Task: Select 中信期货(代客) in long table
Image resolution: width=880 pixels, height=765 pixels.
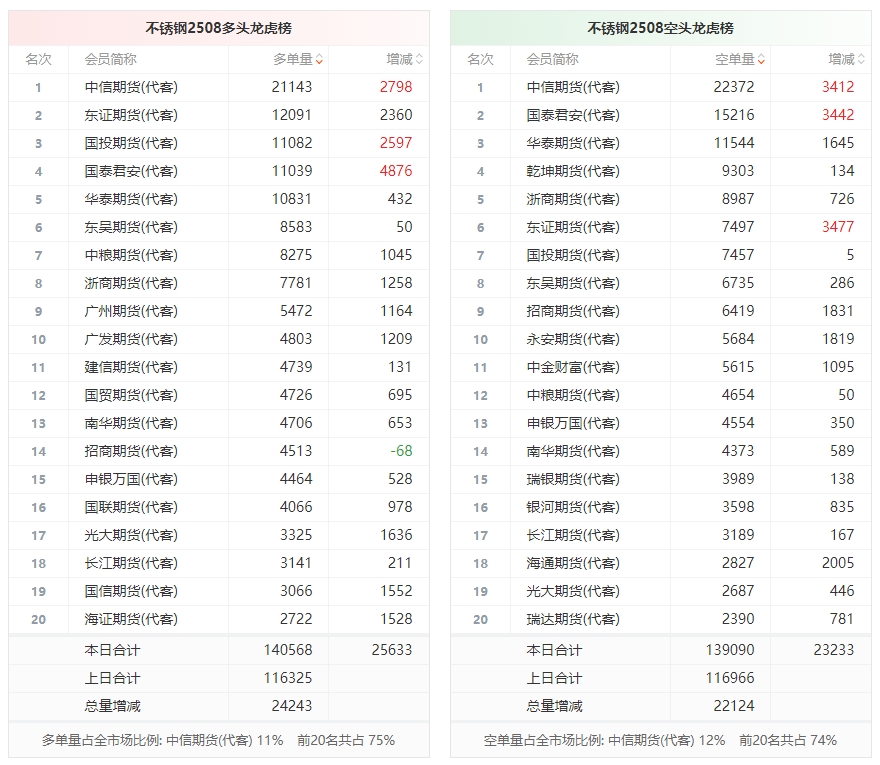Action: [131, 87]
